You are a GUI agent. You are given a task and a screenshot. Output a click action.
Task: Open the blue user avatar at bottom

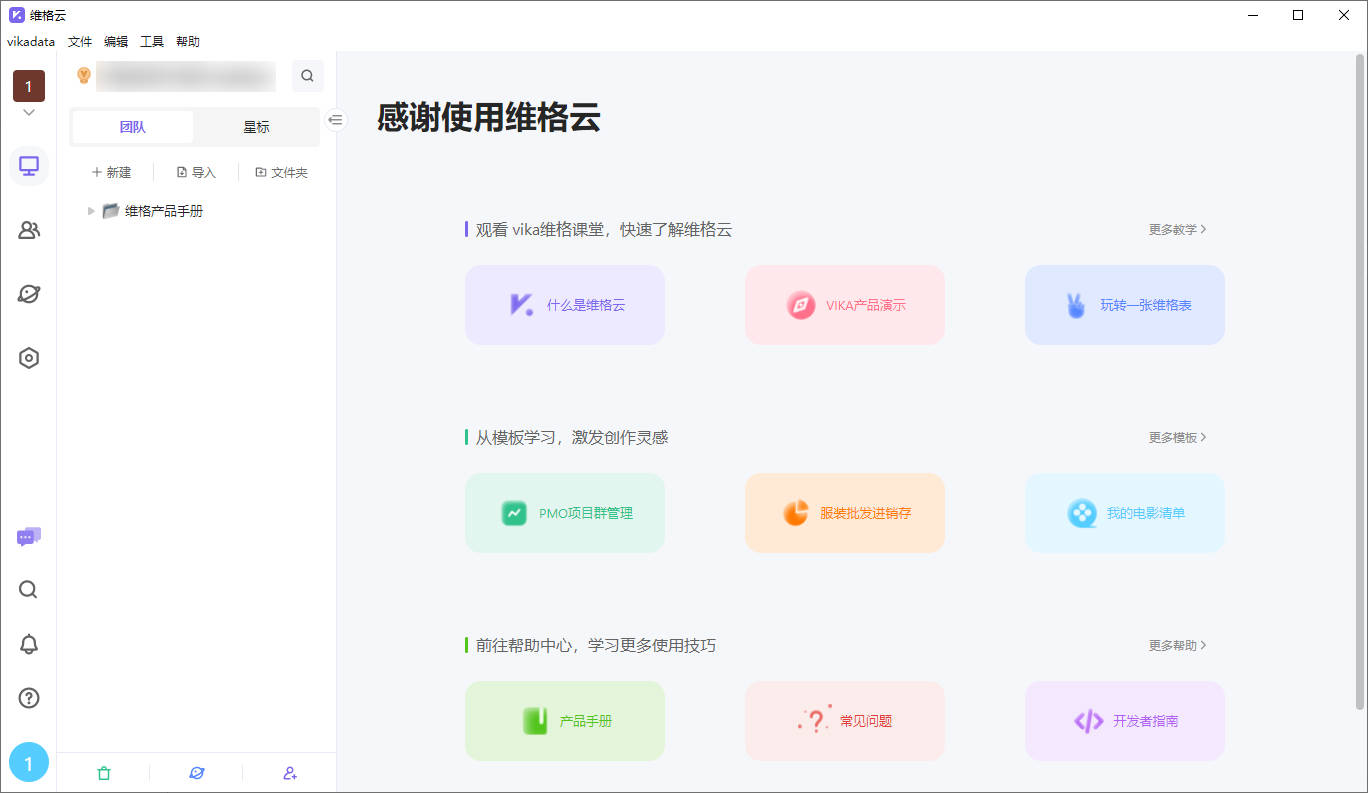click(x=29, y=763)
